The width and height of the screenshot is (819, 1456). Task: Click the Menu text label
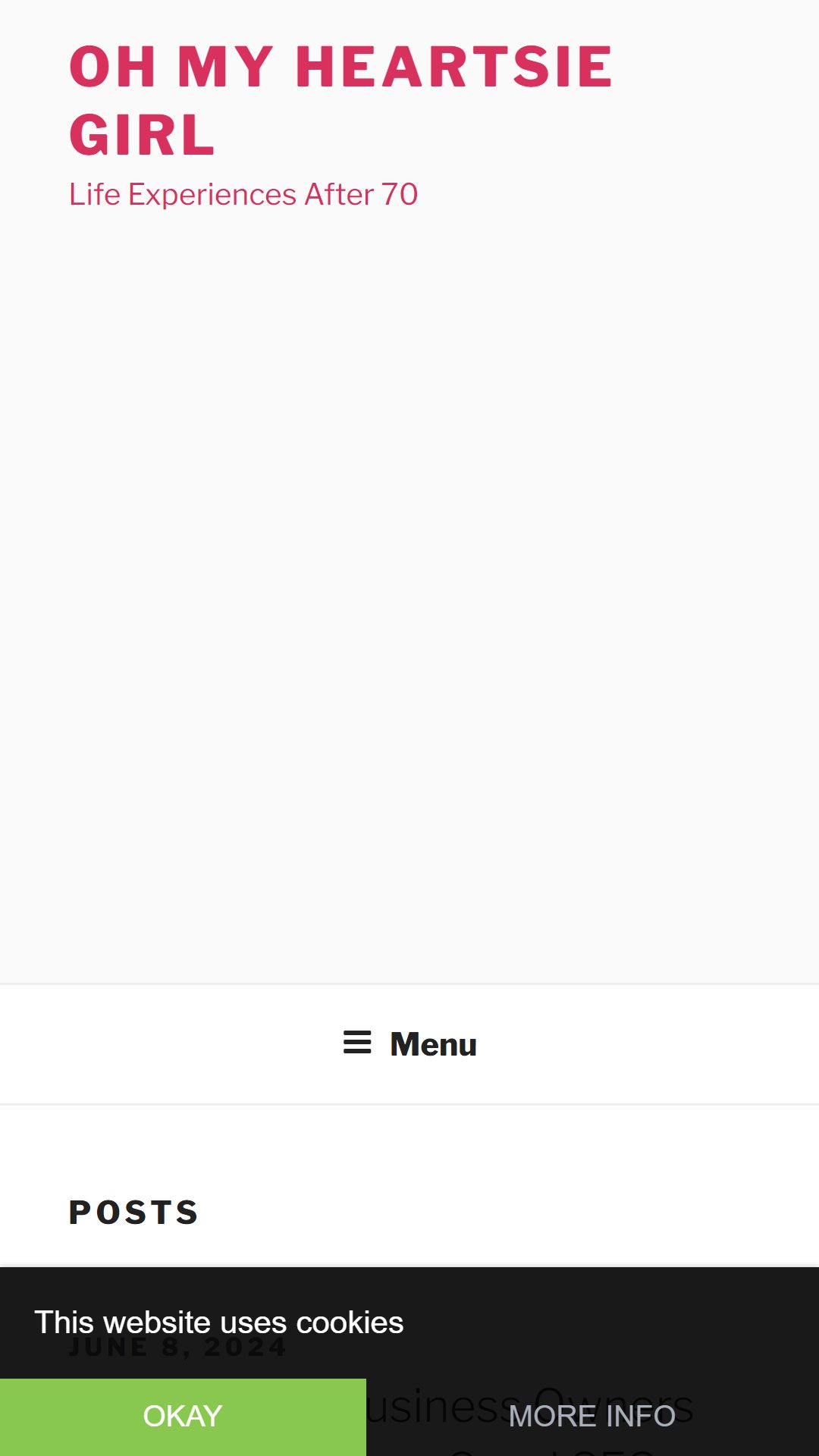433,1044
